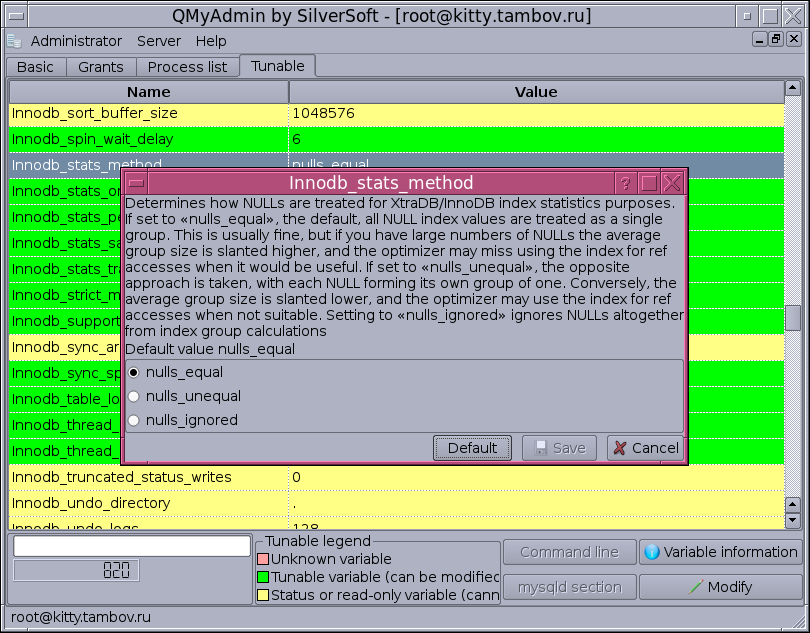
Task: Click the dialog window menu icon at title left
Action: click(x=136, y=183)
